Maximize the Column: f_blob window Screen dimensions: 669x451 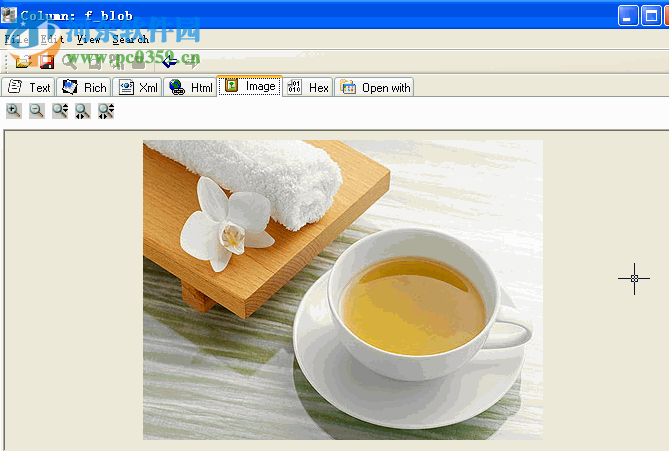[x=651, y=16]
